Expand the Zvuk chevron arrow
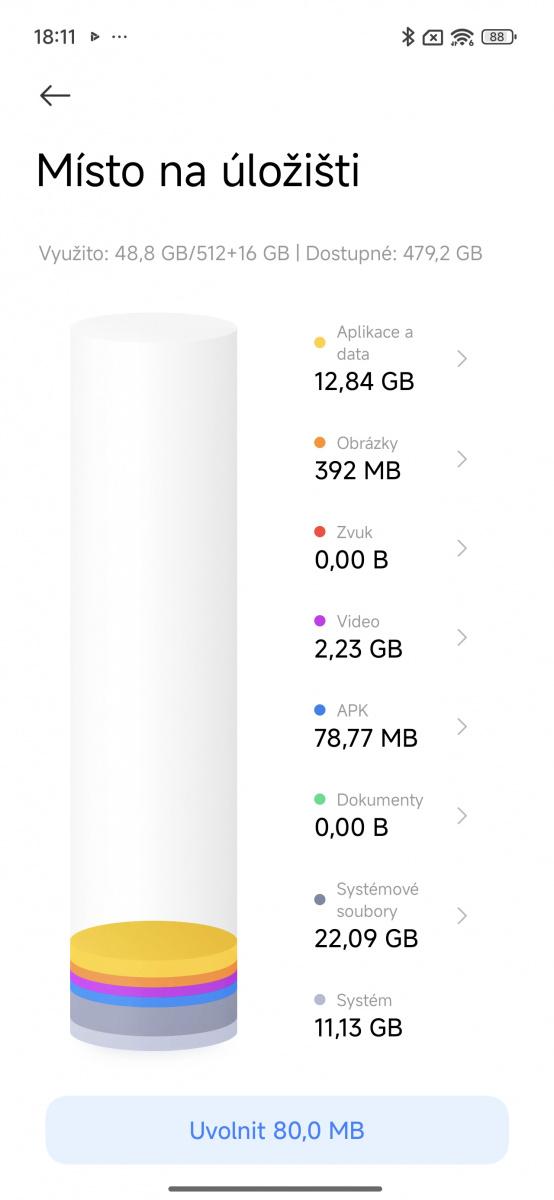The height and width of the screenshot is (1200, 554). [462, 547]
